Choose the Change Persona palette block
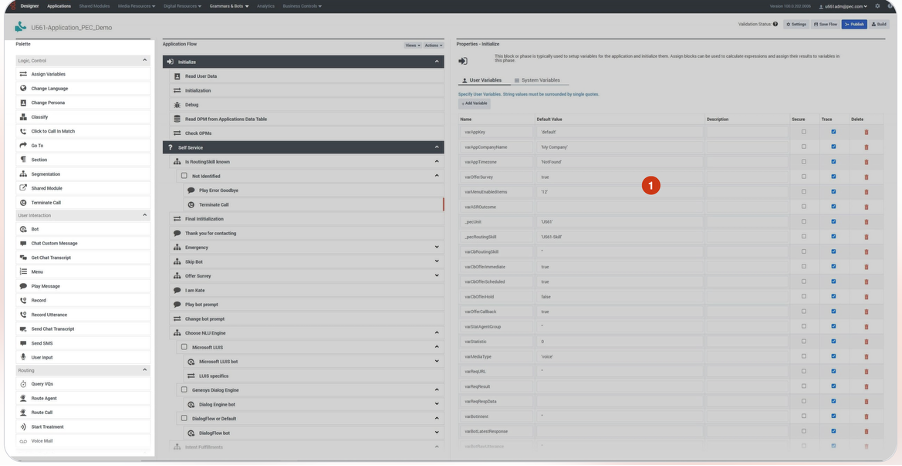This screenshot has width=902, height=466. point(83,103)
